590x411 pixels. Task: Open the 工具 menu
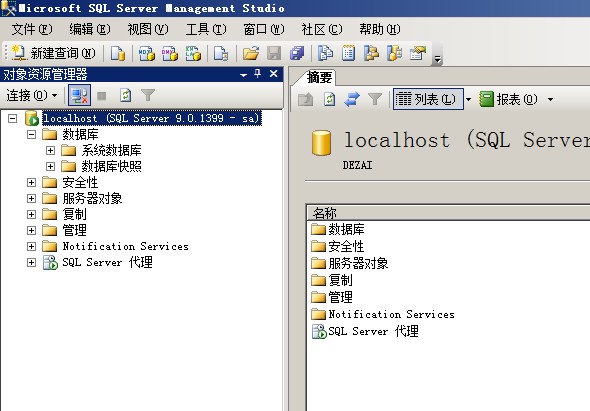pyautogui.click(x=206, y=29)
